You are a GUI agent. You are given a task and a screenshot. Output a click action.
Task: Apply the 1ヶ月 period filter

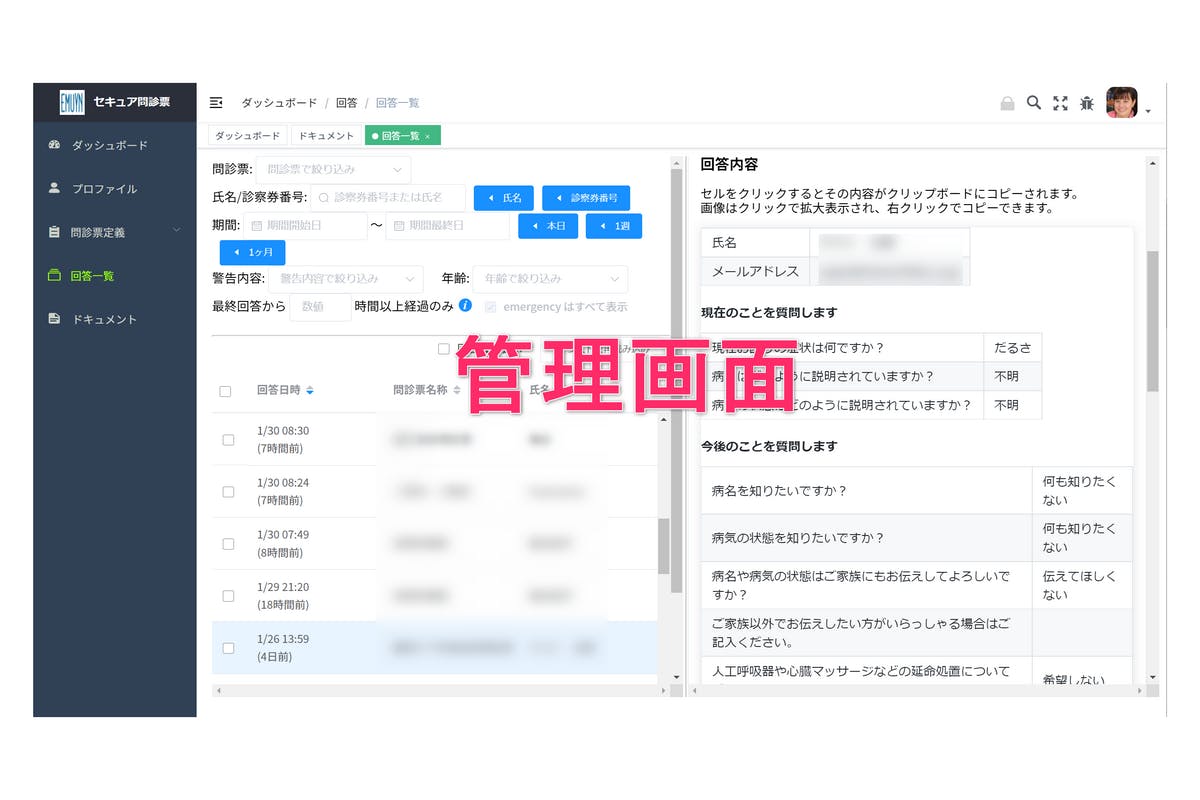[x=251, y=252]
